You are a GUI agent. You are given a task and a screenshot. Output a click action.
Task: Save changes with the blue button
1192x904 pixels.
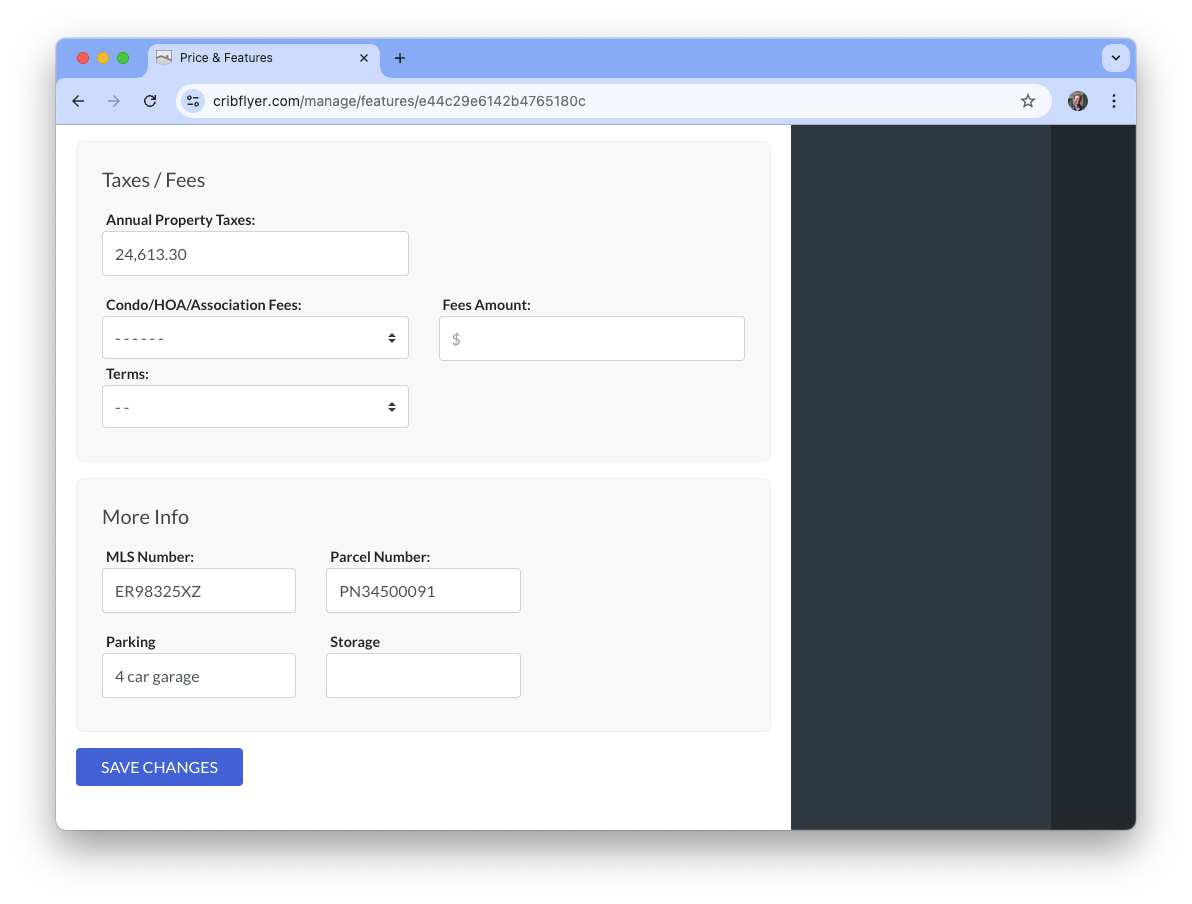[x=160, y=767]
